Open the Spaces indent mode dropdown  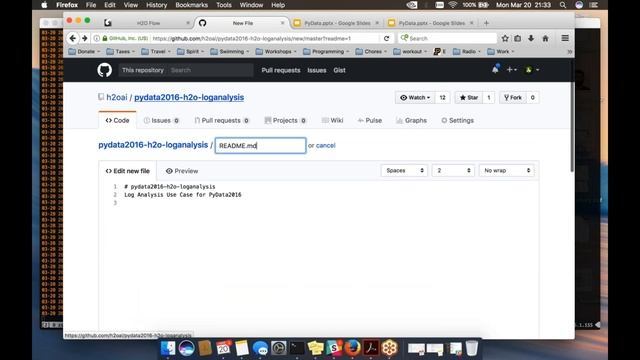404,171
